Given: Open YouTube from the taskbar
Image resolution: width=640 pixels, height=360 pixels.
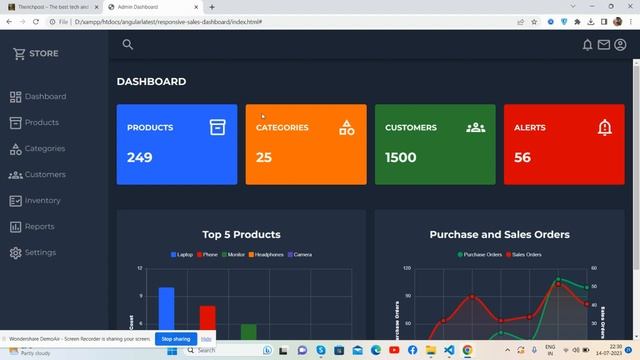Looking at the screenshot, I should (394, 350).
